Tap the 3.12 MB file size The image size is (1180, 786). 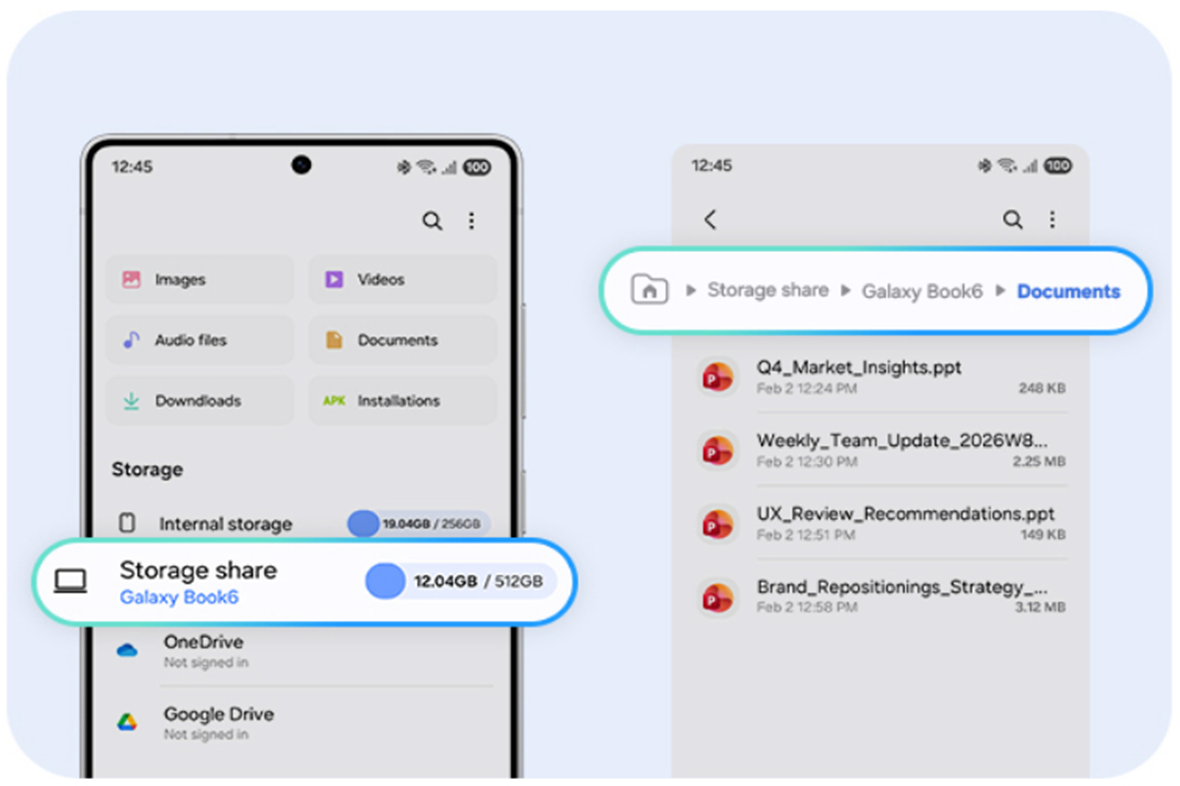coord(1040,608)
